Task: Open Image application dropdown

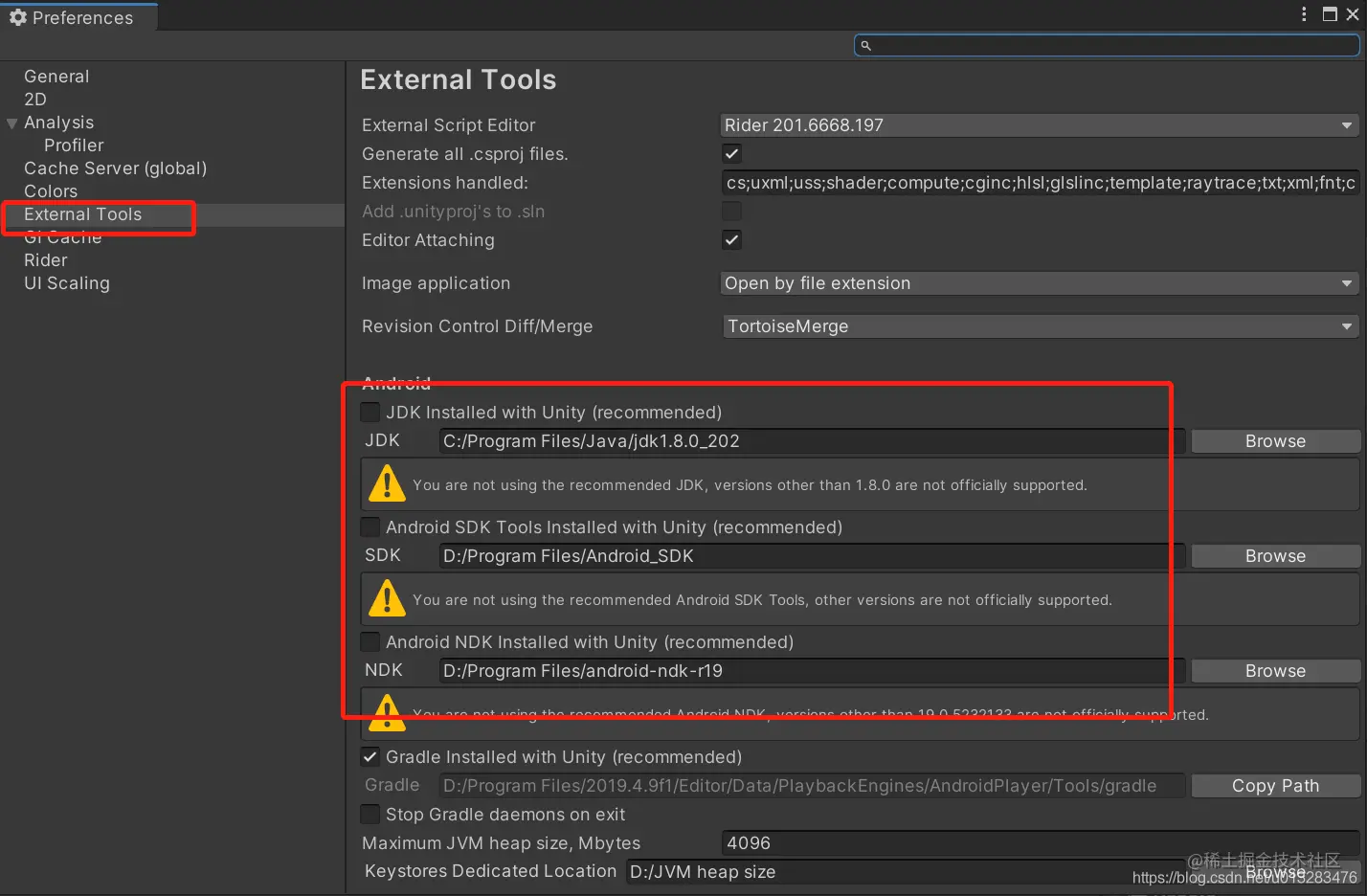Action: click(x=1040, y=283)
